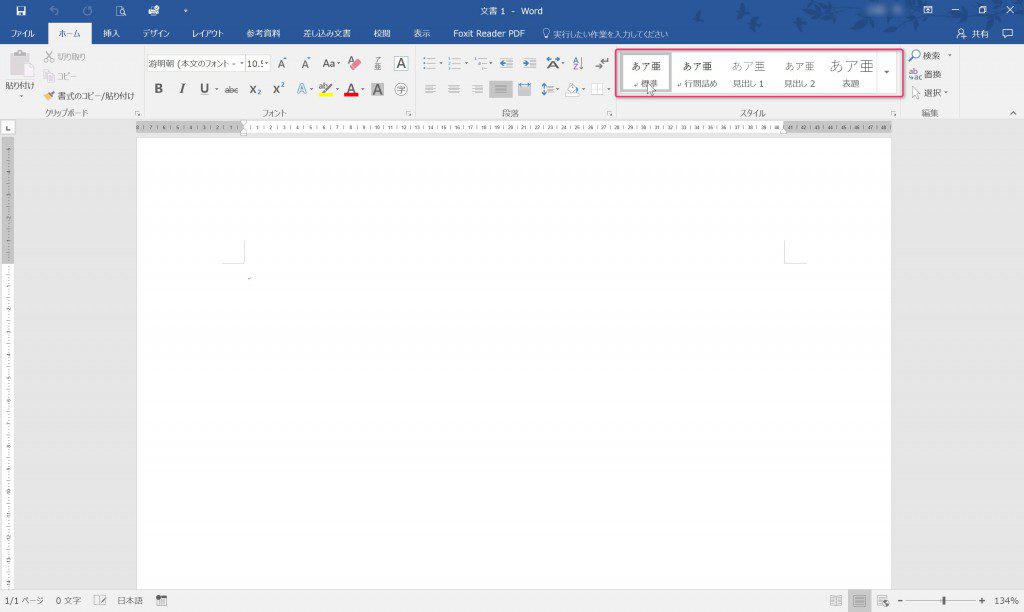Open the phonetic guide (ruby) tool
1024x612 pixels.
coord(377,63)
